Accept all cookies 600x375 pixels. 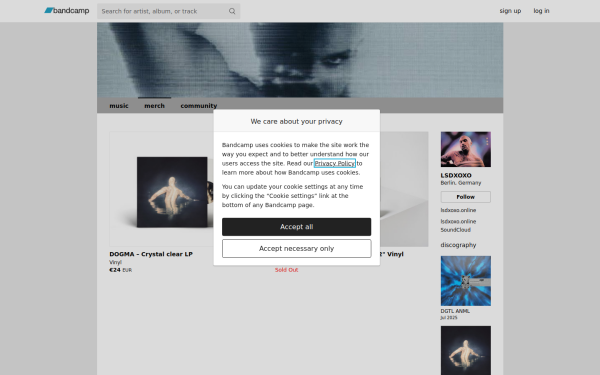point(297,227)
